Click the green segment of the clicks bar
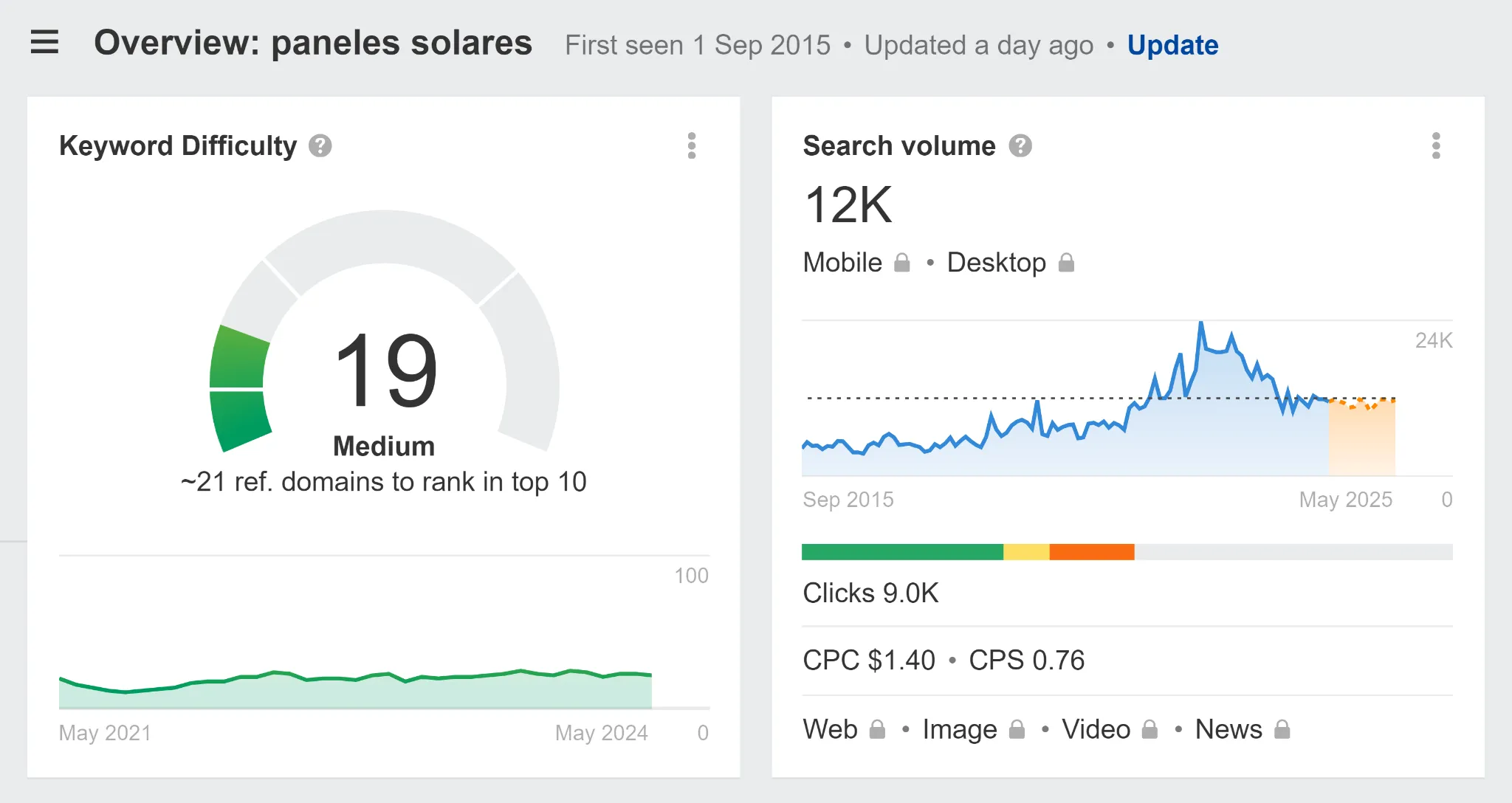 pyautogui.click(x=901, y=551)
